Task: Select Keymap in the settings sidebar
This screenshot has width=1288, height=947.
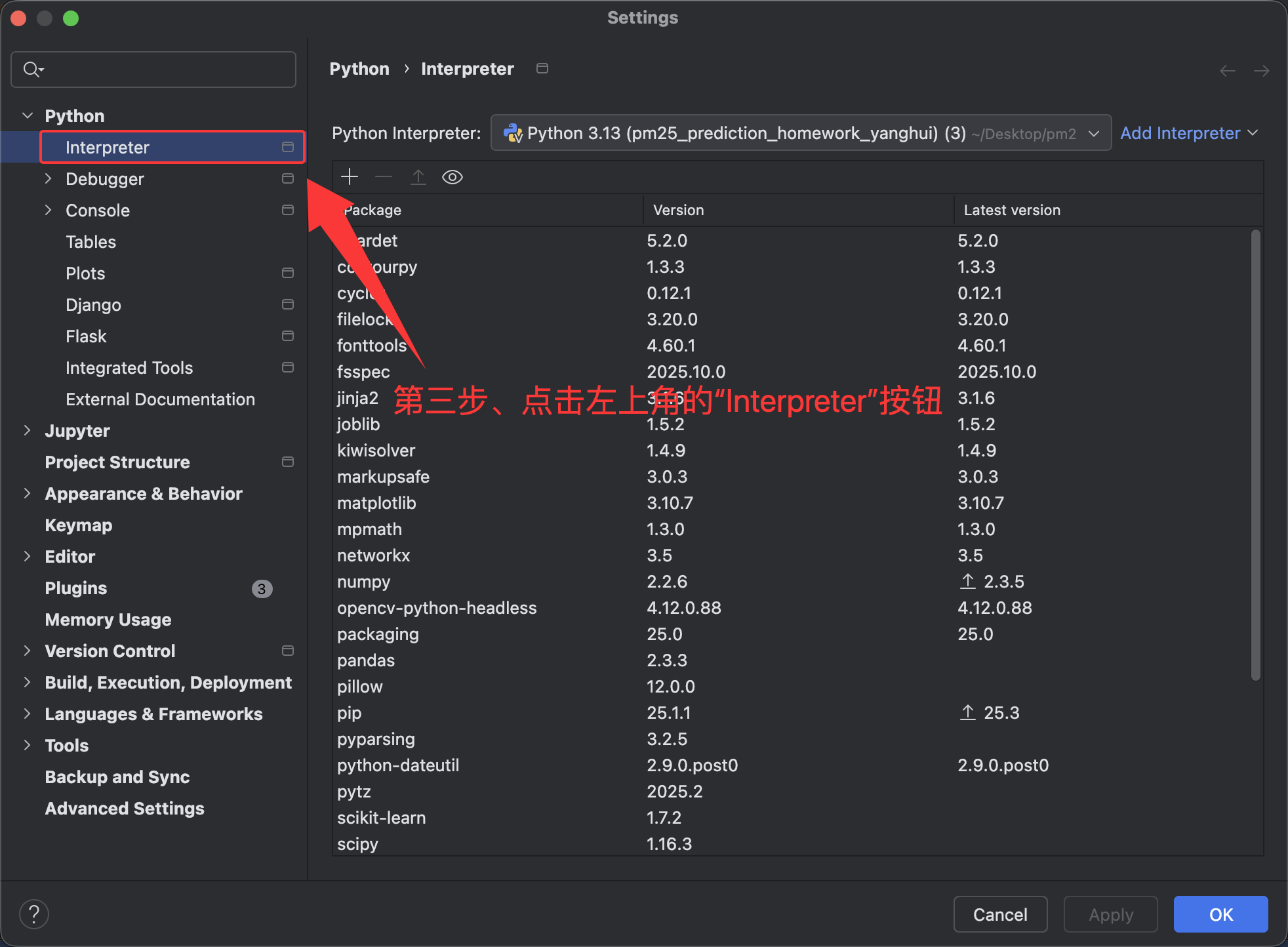Action: pyautogui.click(x=79, y=525)
